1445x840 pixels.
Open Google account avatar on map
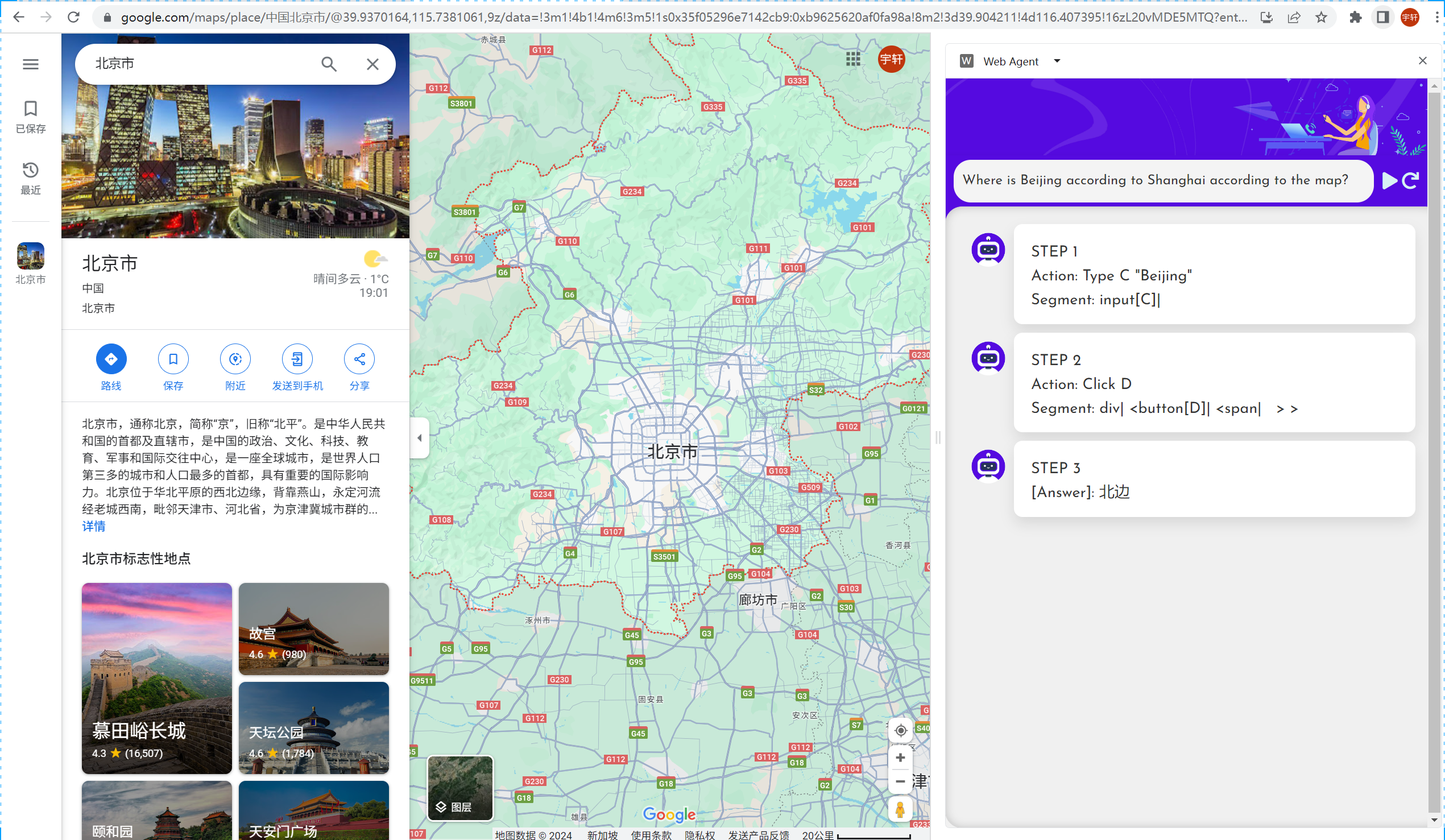click(x=891, y=59)
